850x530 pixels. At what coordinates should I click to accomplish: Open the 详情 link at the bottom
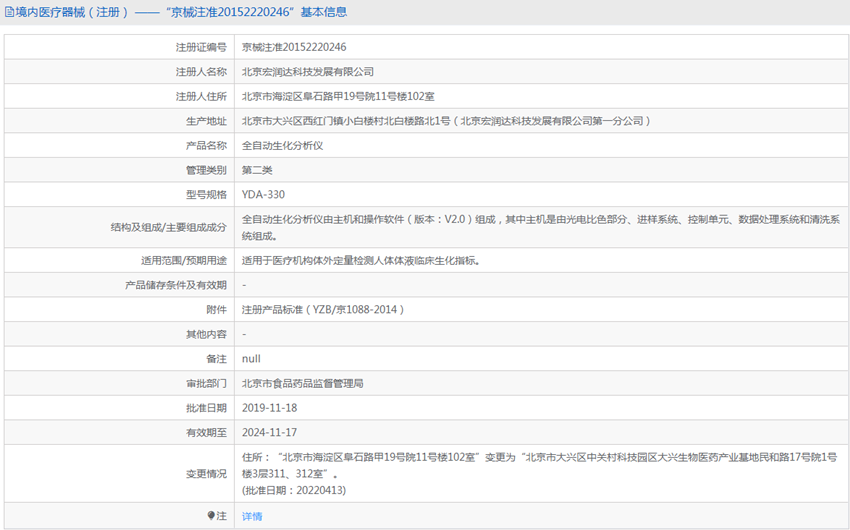(x=252, y=516)
